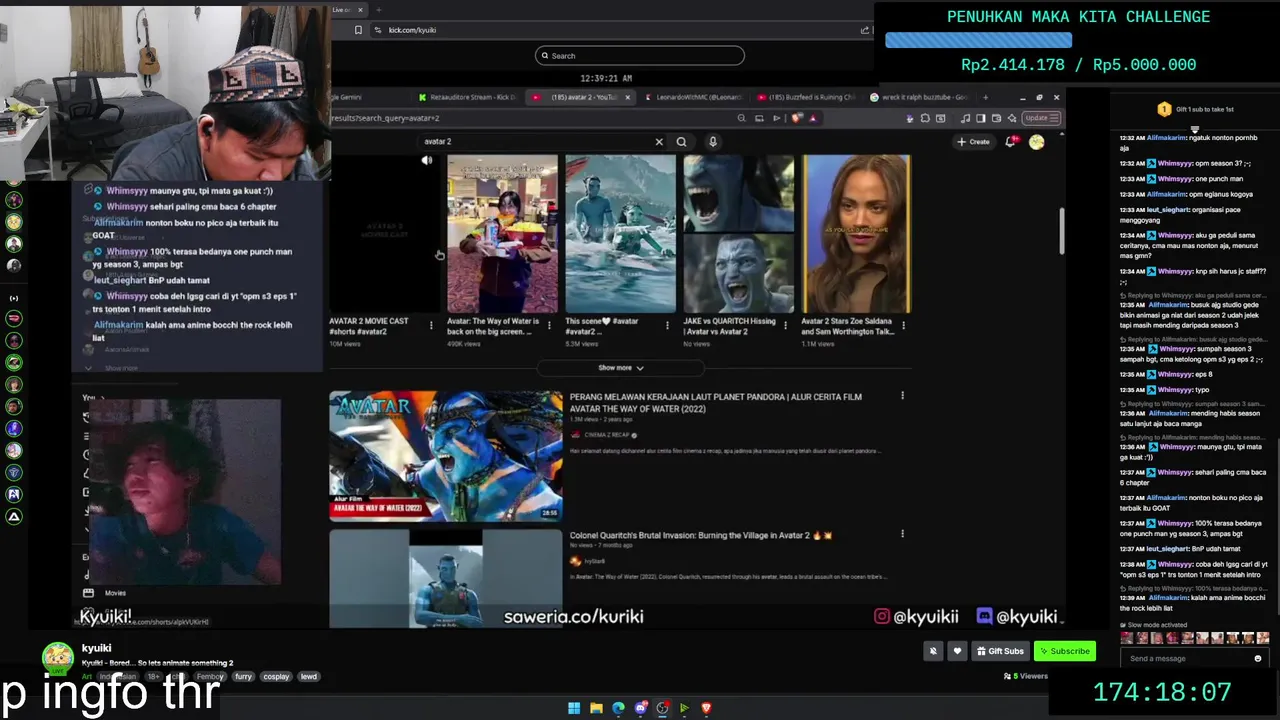Click the Kick search field
This screenshot has height=720, width=1280.
640,56
